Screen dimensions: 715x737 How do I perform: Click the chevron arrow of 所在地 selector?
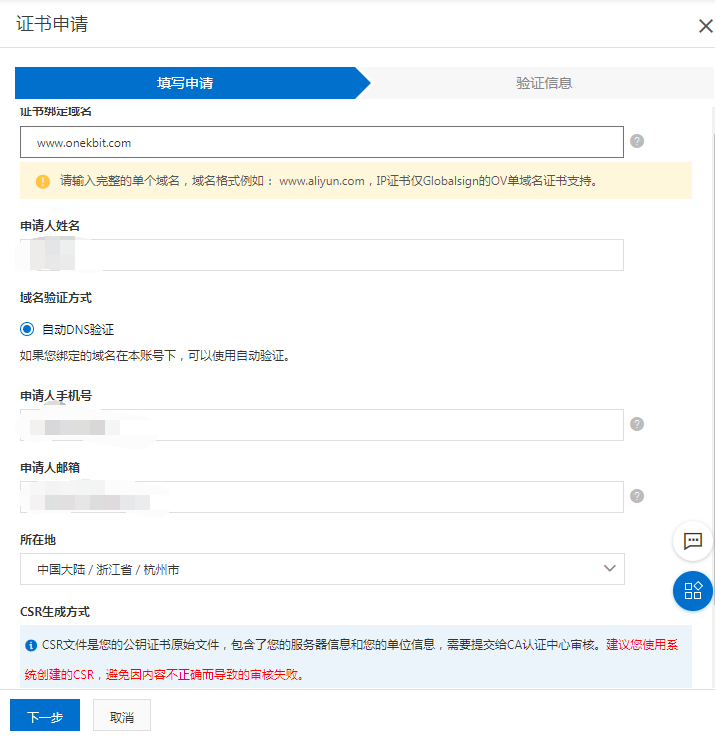[610, 568]
